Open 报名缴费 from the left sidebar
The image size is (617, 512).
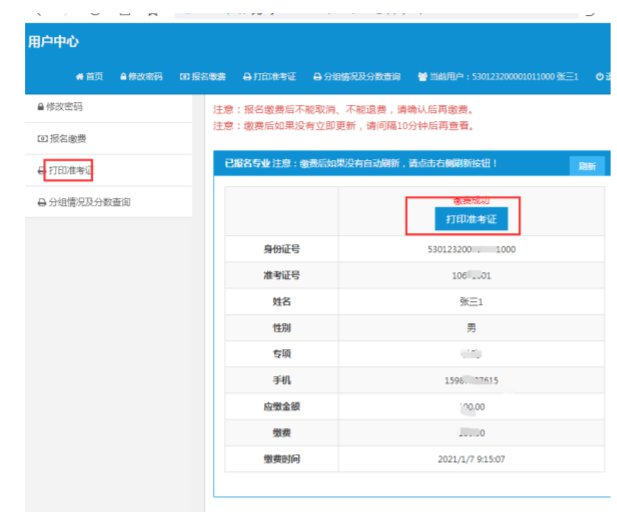(x=68, y=139)
